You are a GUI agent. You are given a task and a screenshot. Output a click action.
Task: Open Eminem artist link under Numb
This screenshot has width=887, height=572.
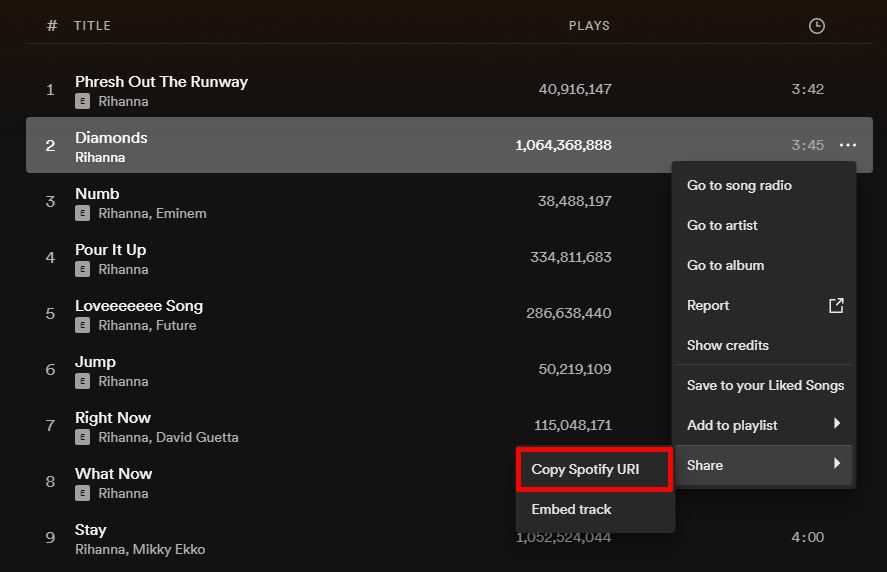(181, 213)
